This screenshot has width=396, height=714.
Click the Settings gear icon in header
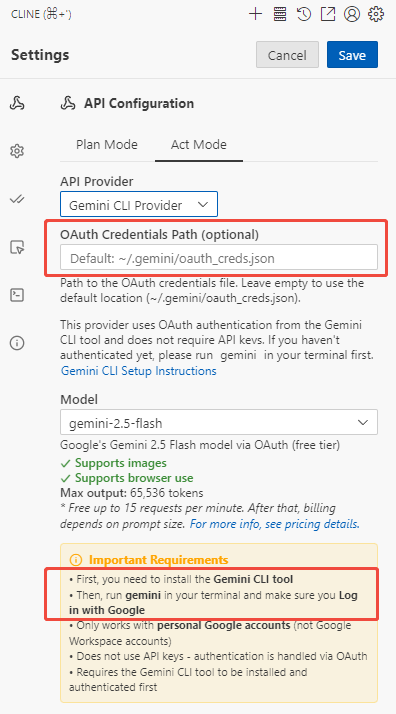(x=376, y=14)
